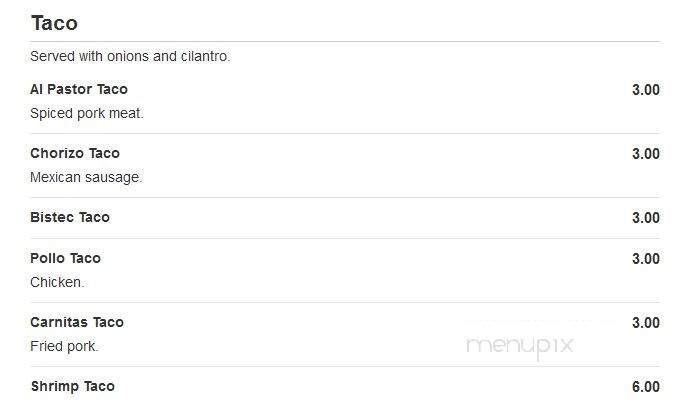Click the Taco section heading
The width and height of the screenshot is (681, 414).
[x=54, y=23]
